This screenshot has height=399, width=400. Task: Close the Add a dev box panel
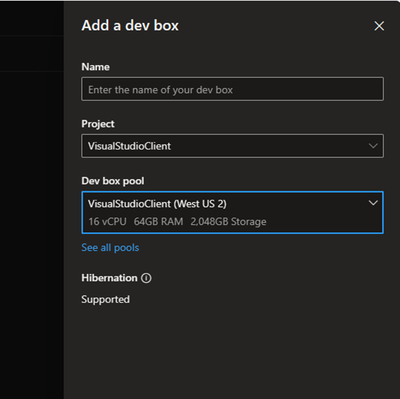click(379, 26)
